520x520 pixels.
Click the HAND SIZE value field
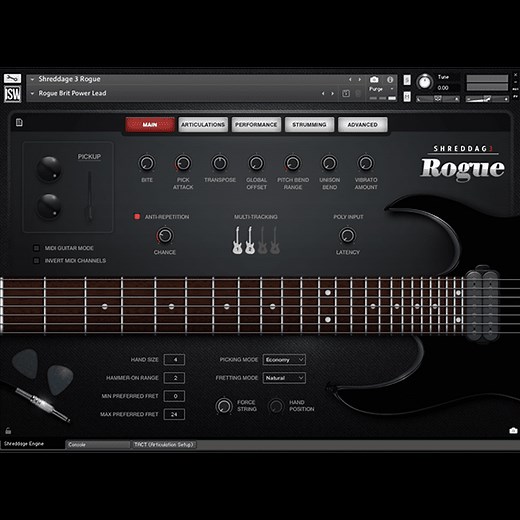pos(174,360)
